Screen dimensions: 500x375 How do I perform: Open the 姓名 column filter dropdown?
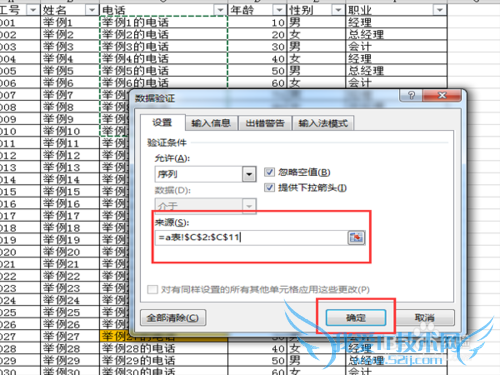coord(91,10)
